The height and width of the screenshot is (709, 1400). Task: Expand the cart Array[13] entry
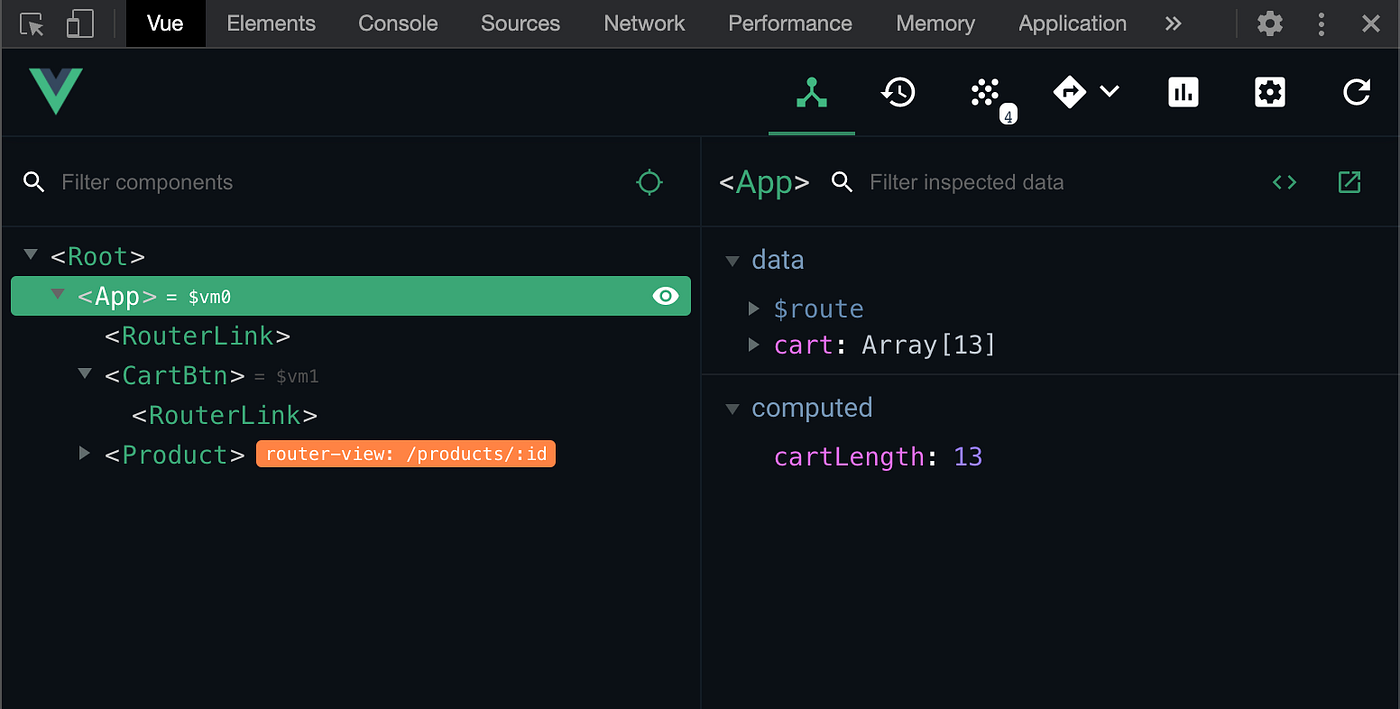pos(755,345)
